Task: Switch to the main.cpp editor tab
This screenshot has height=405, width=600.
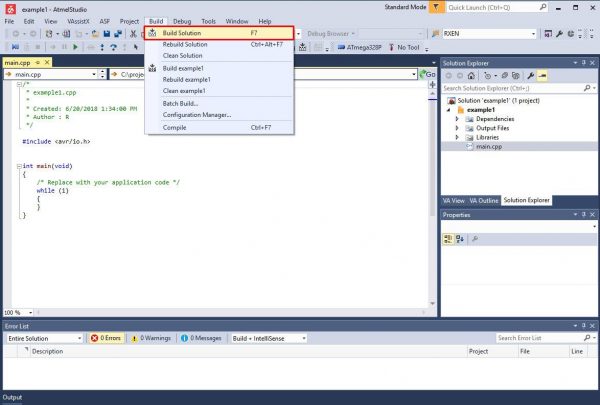Action: pyautogui.click(x=18, y=62)
